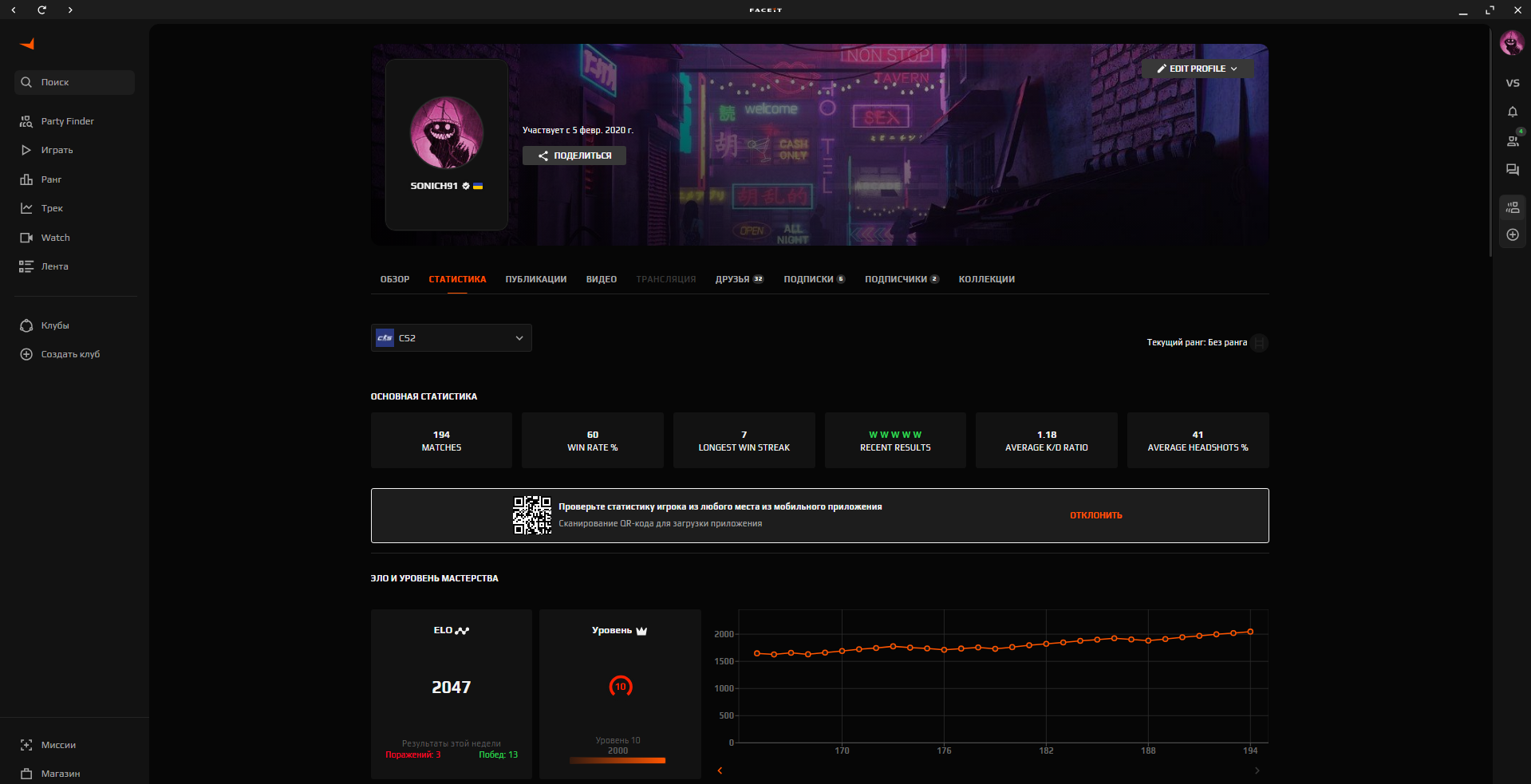This screenshot has height=784, width=1531.
Task: Click the QR code in the mobile app banner
Action: tap(532, 515)
